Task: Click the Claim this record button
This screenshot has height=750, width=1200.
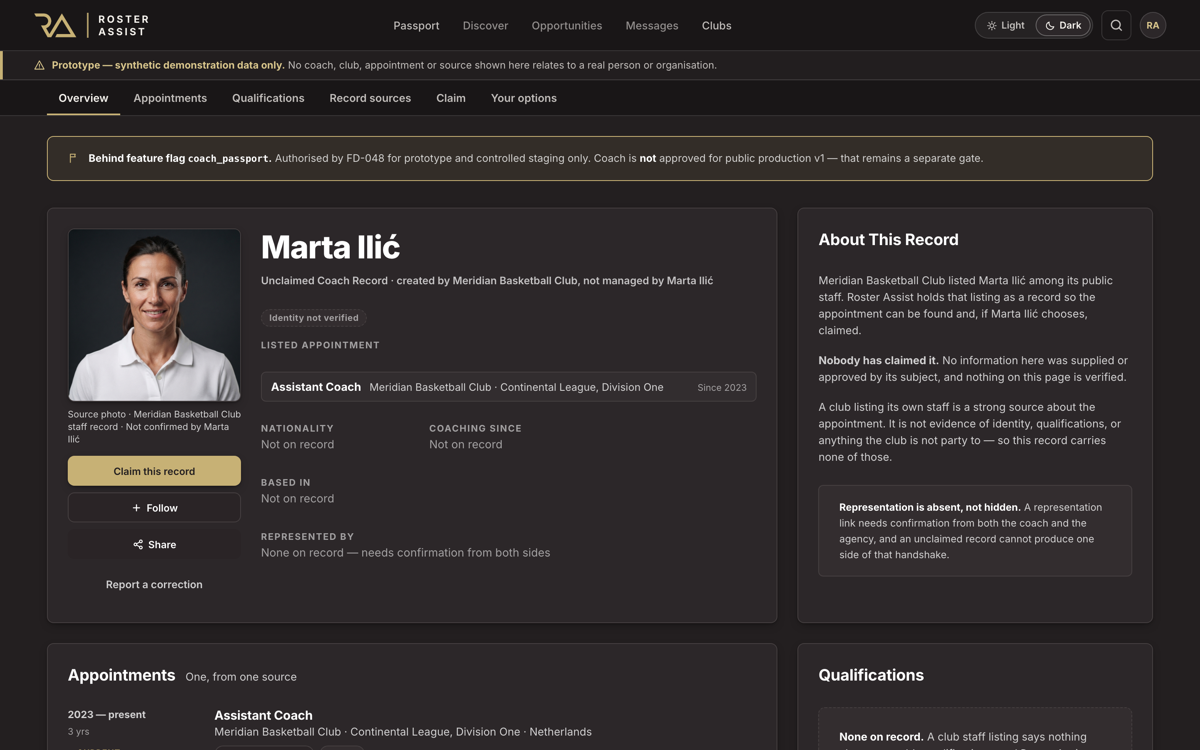Action: click(154, 471)
